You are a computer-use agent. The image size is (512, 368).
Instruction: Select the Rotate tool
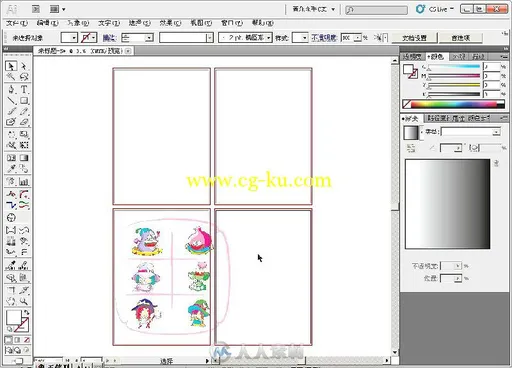(11, 134)
